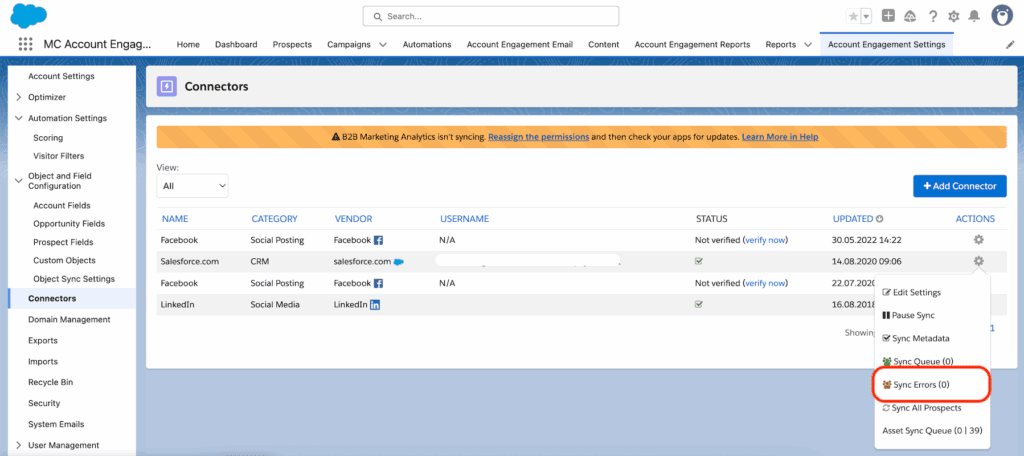Open the App Launcher grid icon
This screenshot has height=456, width=1024.
pyautogui.click(x=25, y=44)
